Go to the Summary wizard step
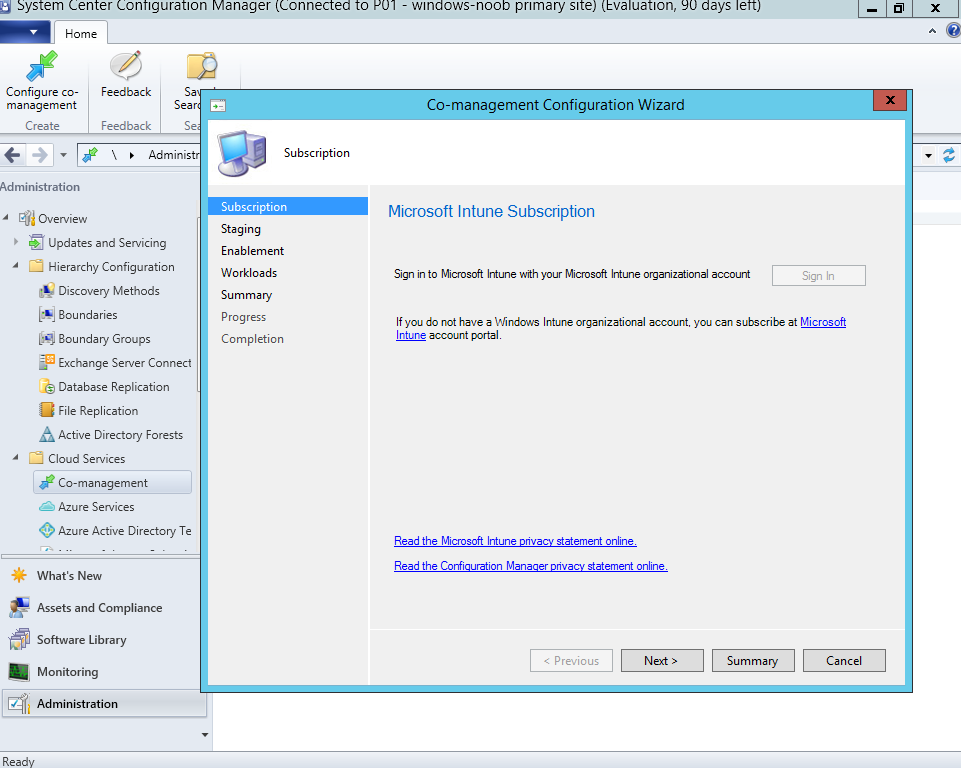This screenshot has width=961, height=768. [x=246, y=295]
